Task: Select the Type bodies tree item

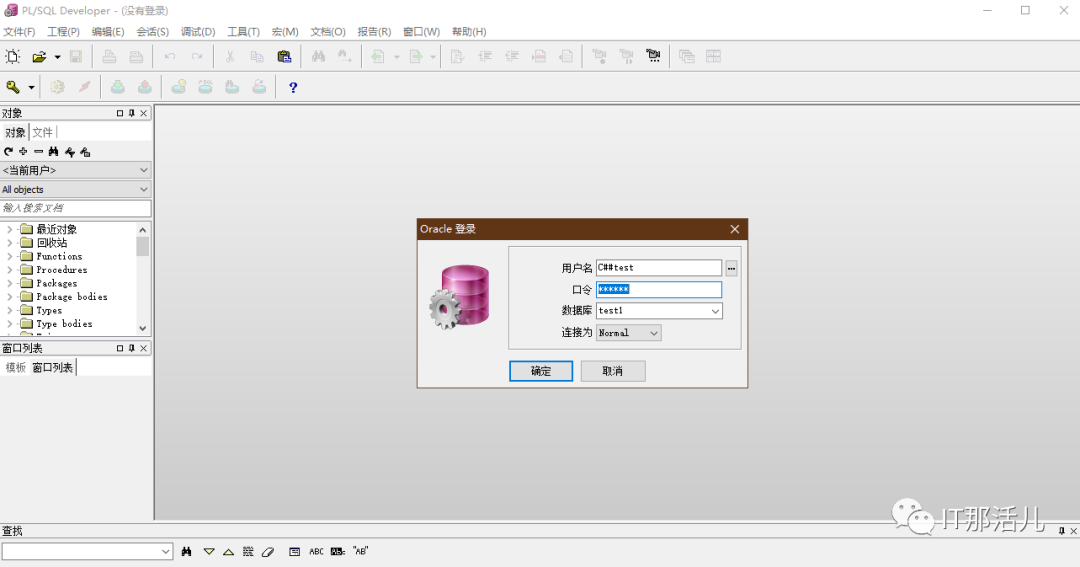Action: coord(64,324)
